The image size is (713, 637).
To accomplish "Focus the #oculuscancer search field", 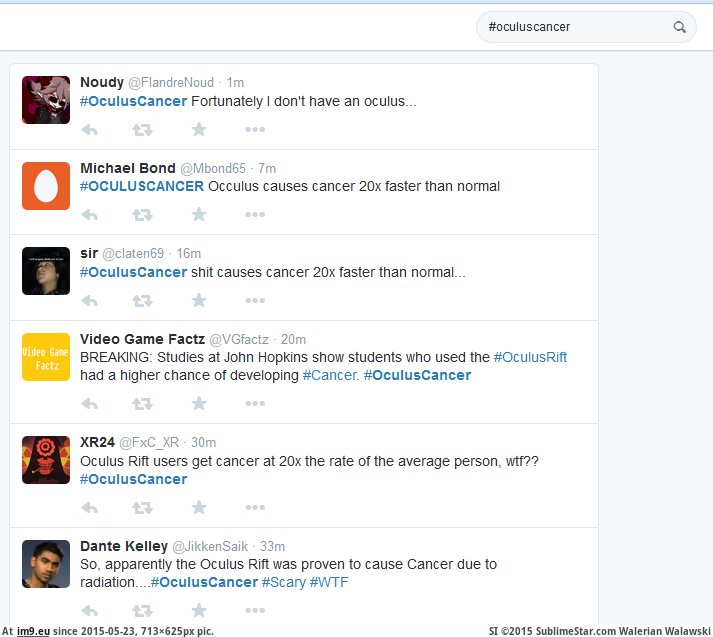I will [x=586, y=27].
